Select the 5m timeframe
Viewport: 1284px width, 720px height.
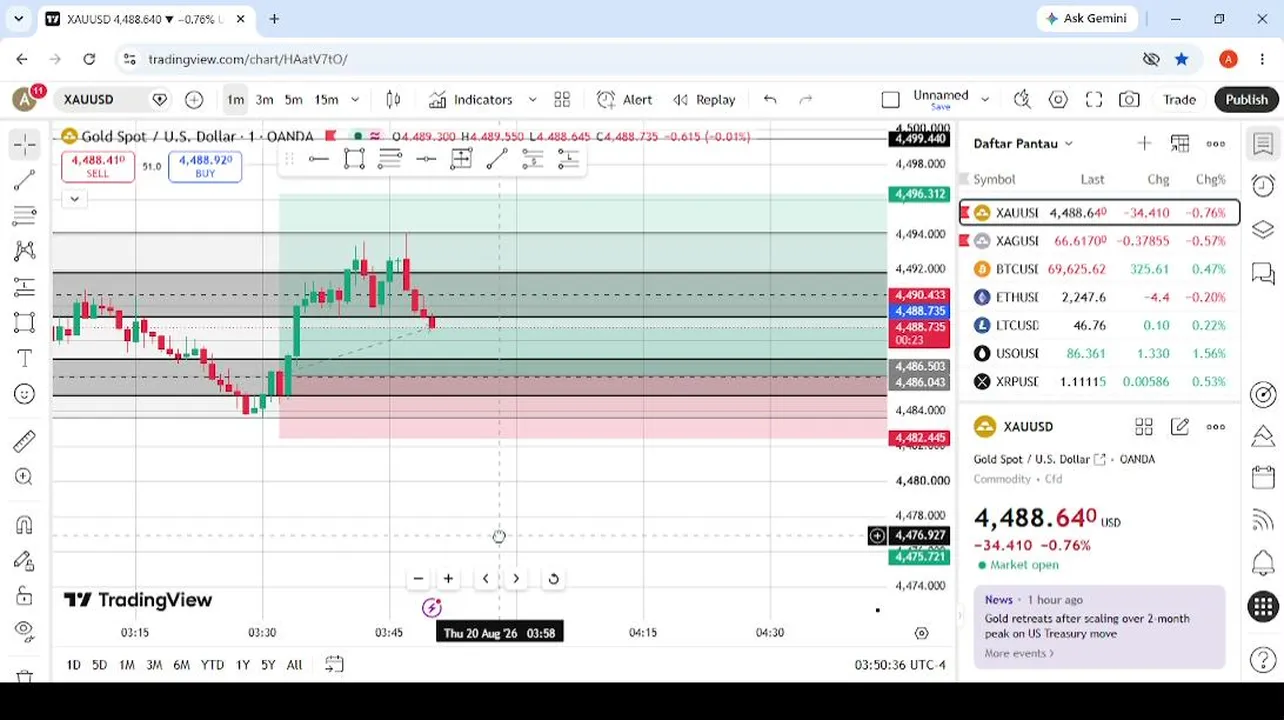(293, 99)
